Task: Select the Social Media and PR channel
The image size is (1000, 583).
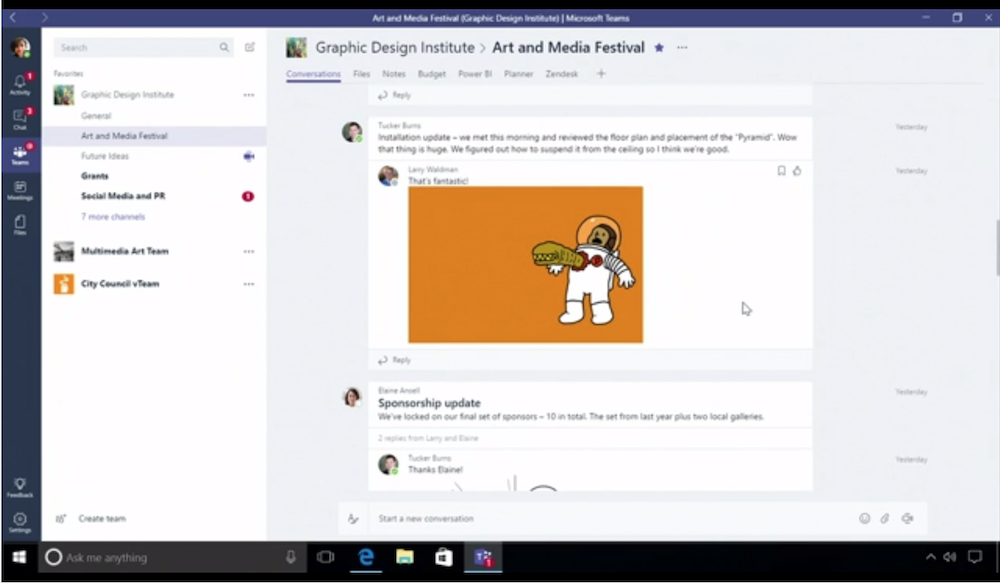Action: [123, 196]
